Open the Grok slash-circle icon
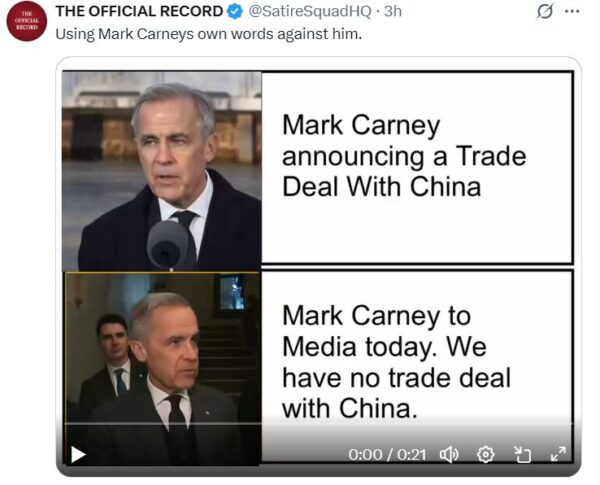Image resolution: width=600 pixels, height=485 pixels. [545, 11]
